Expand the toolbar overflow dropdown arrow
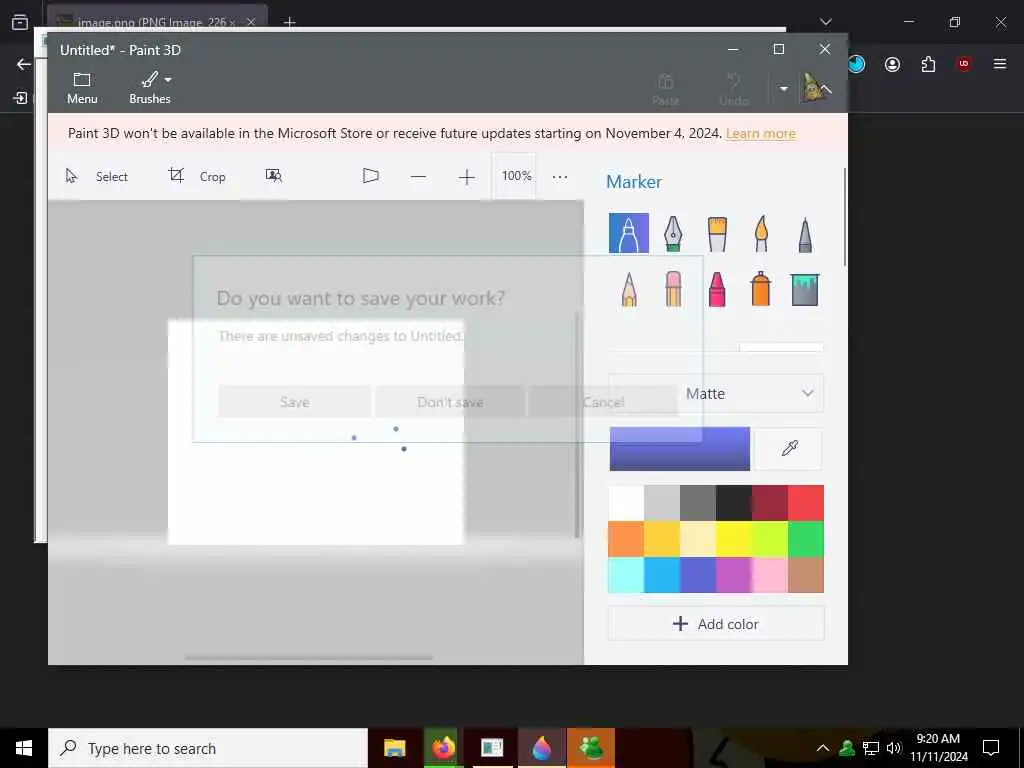This screenshot has width=1024, height=768. (784, 88)
